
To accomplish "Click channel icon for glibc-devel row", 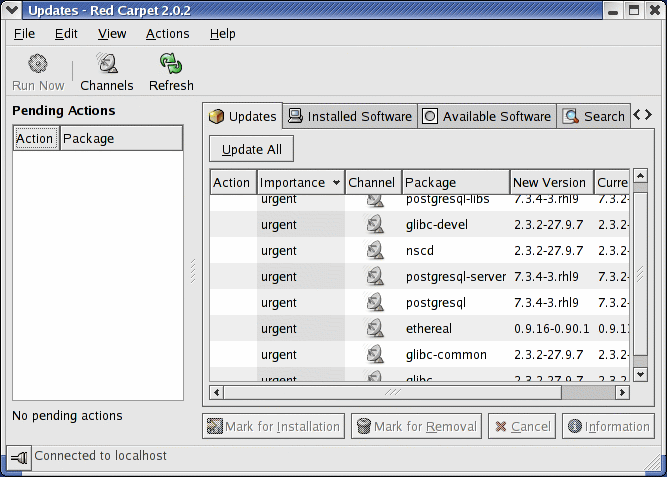I will pyautogui.click(x=375, y=225).
